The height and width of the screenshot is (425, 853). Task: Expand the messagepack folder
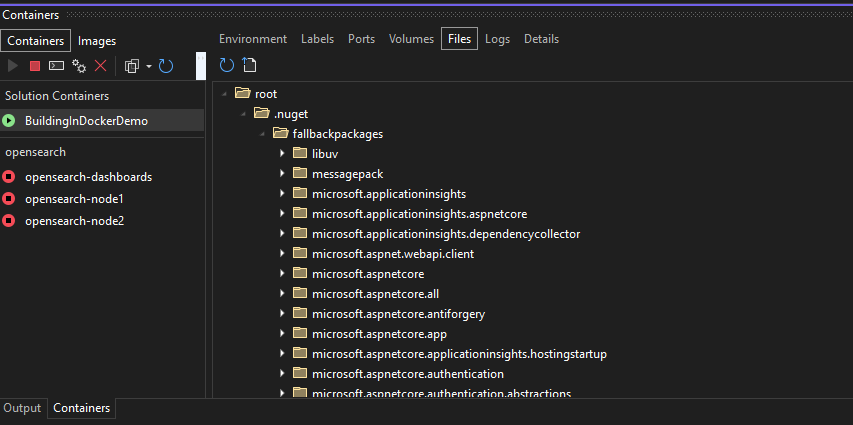tap(282, 174)
